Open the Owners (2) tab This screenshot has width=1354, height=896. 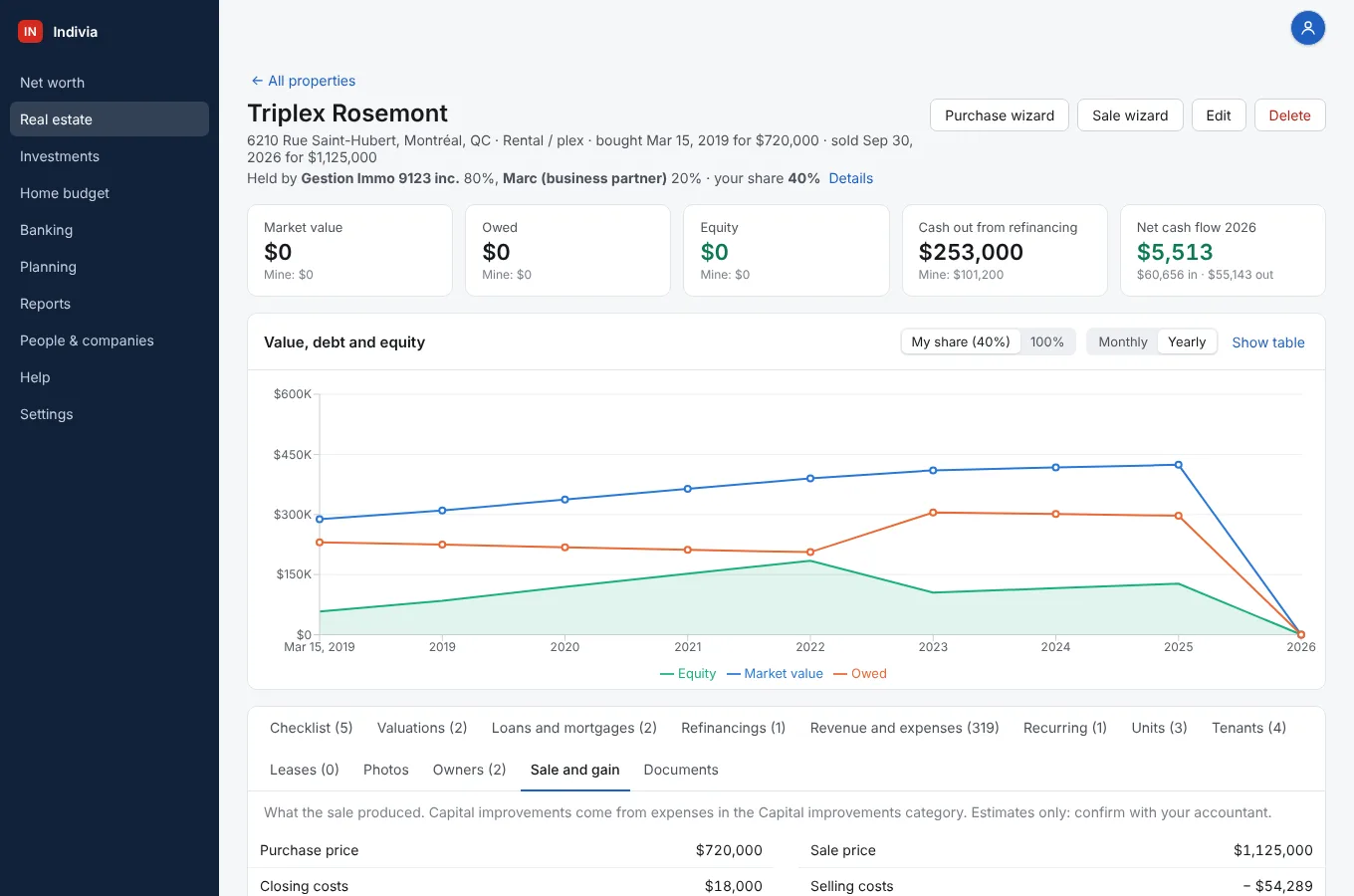[x=470, y=770]
